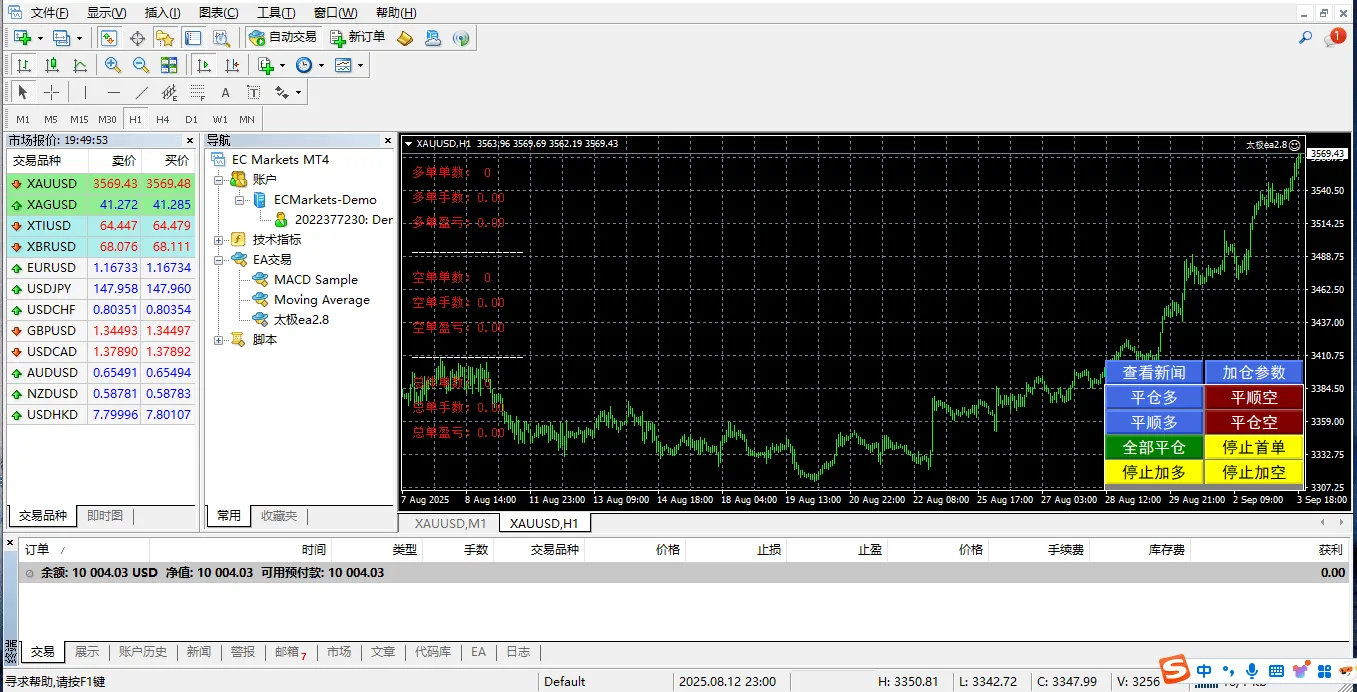Toggle the chart auto scroll button
The image size is (1357, 692).
point(204,65)
